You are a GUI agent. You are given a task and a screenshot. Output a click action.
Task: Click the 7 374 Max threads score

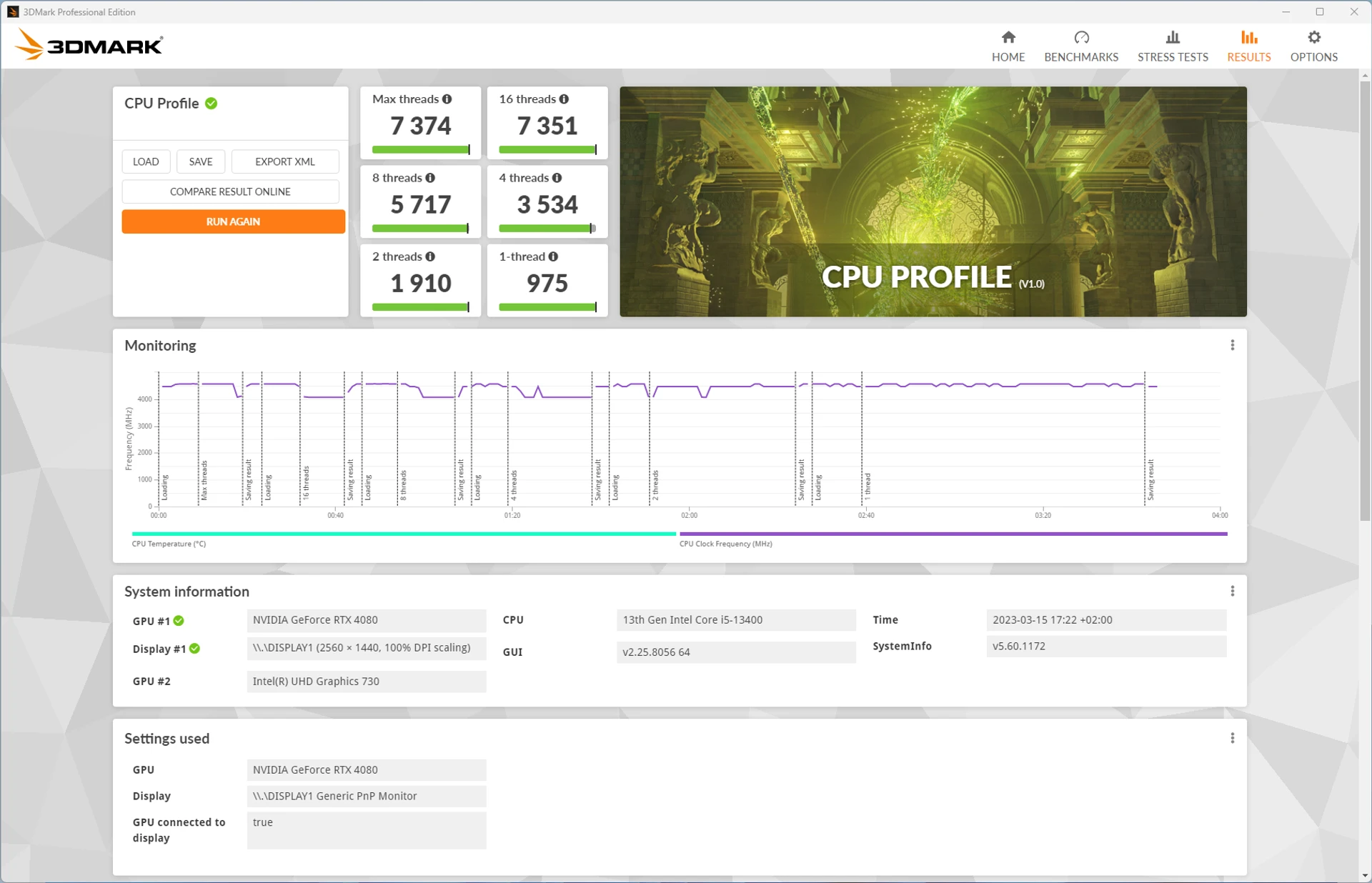click(x=421, y=126)
